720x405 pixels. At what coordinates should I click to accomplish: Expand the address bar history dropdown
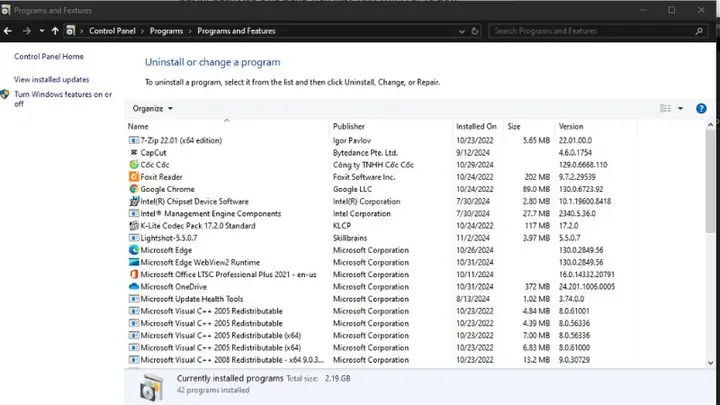point(462,31)
